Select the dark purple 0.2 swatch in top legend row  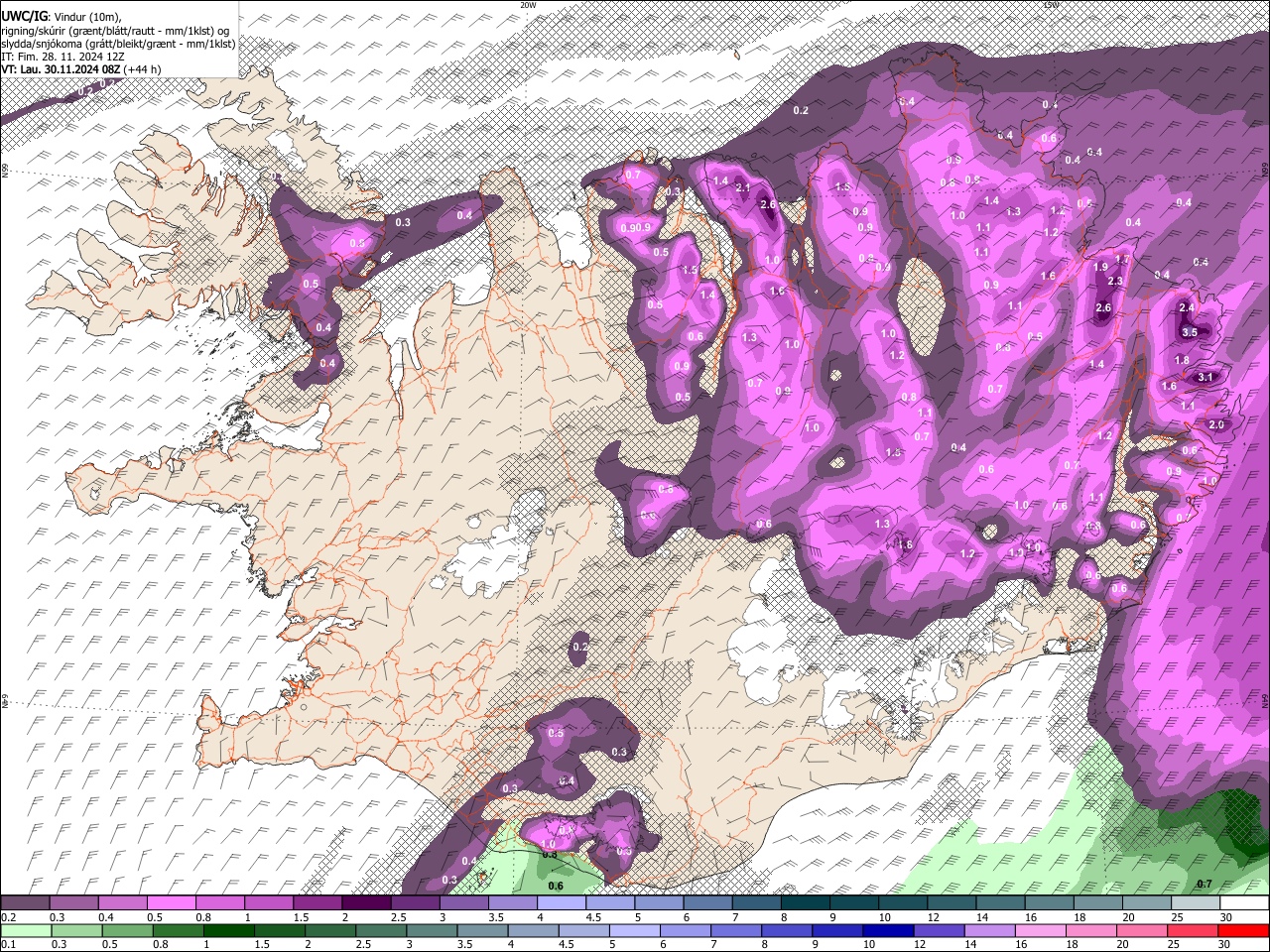25,903
